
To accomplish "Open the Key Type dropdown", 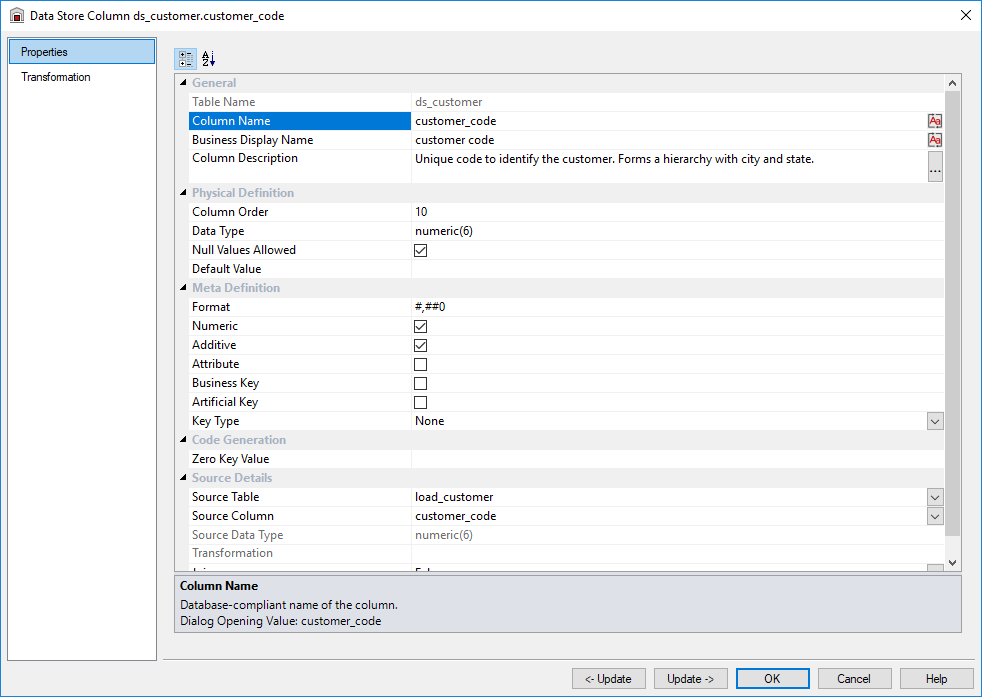I will point(935,421).
